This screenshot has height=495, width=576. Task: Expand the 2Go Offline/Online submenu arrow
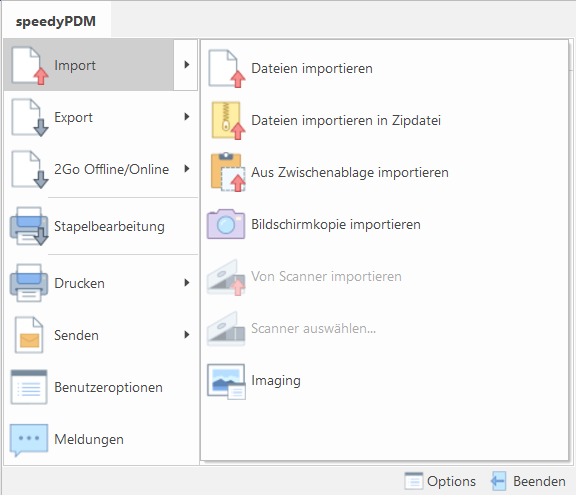187,169
